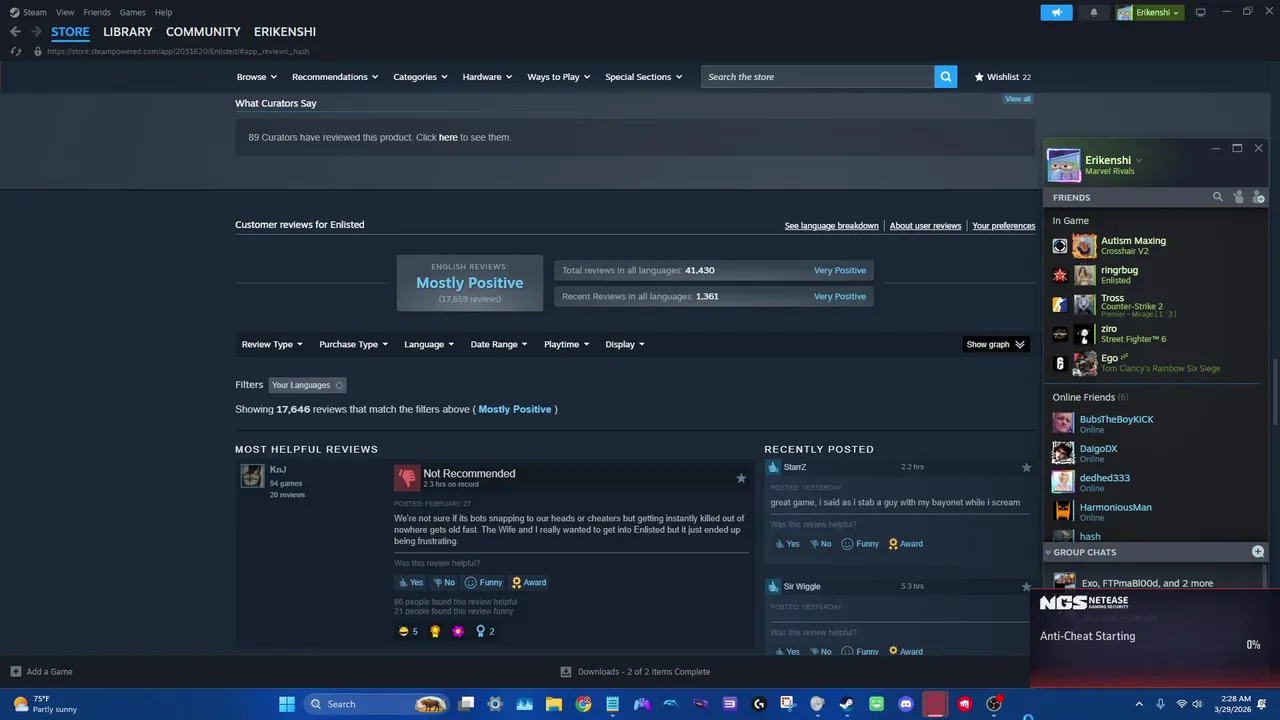
Task: Open the View menu
Action: 65,12
